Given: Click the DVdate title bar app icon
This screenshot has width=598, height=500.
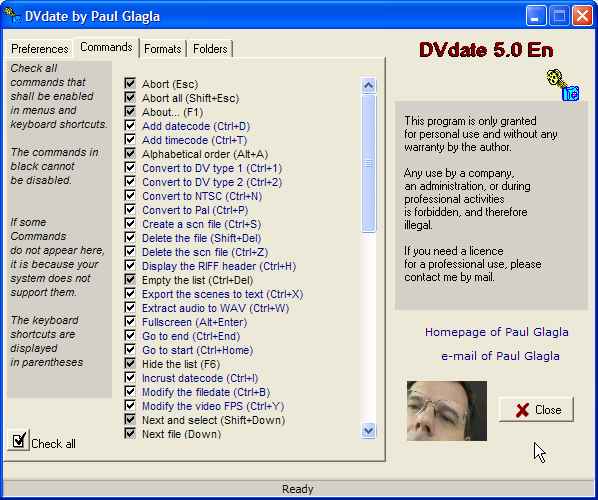Looking at the screenshot, I should [x=11, y=15].
